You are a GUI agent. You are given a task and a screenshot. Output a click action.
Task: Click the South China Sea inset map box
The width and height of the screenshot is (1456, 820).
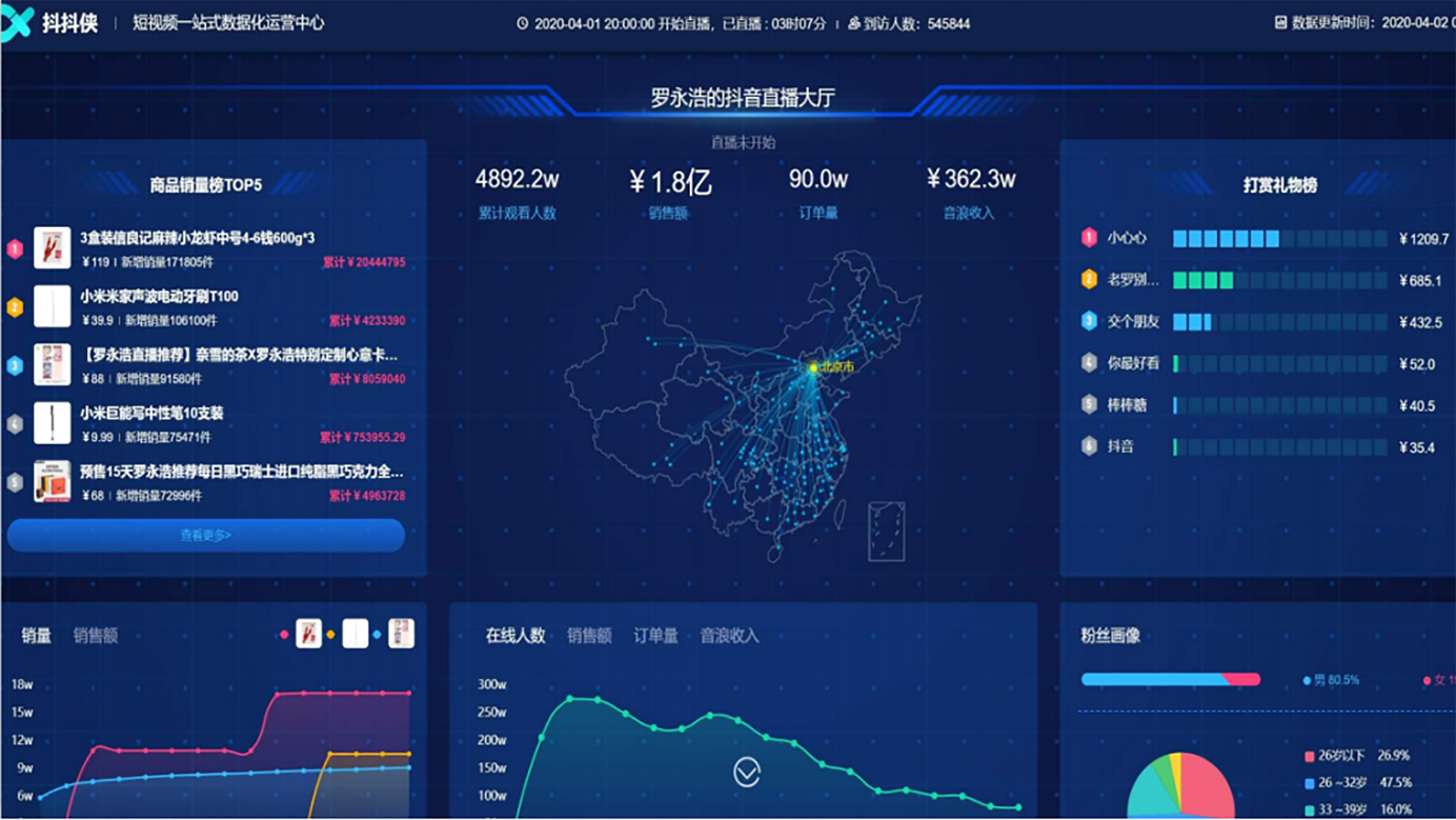pyautogui.click(x=887, y=532)
